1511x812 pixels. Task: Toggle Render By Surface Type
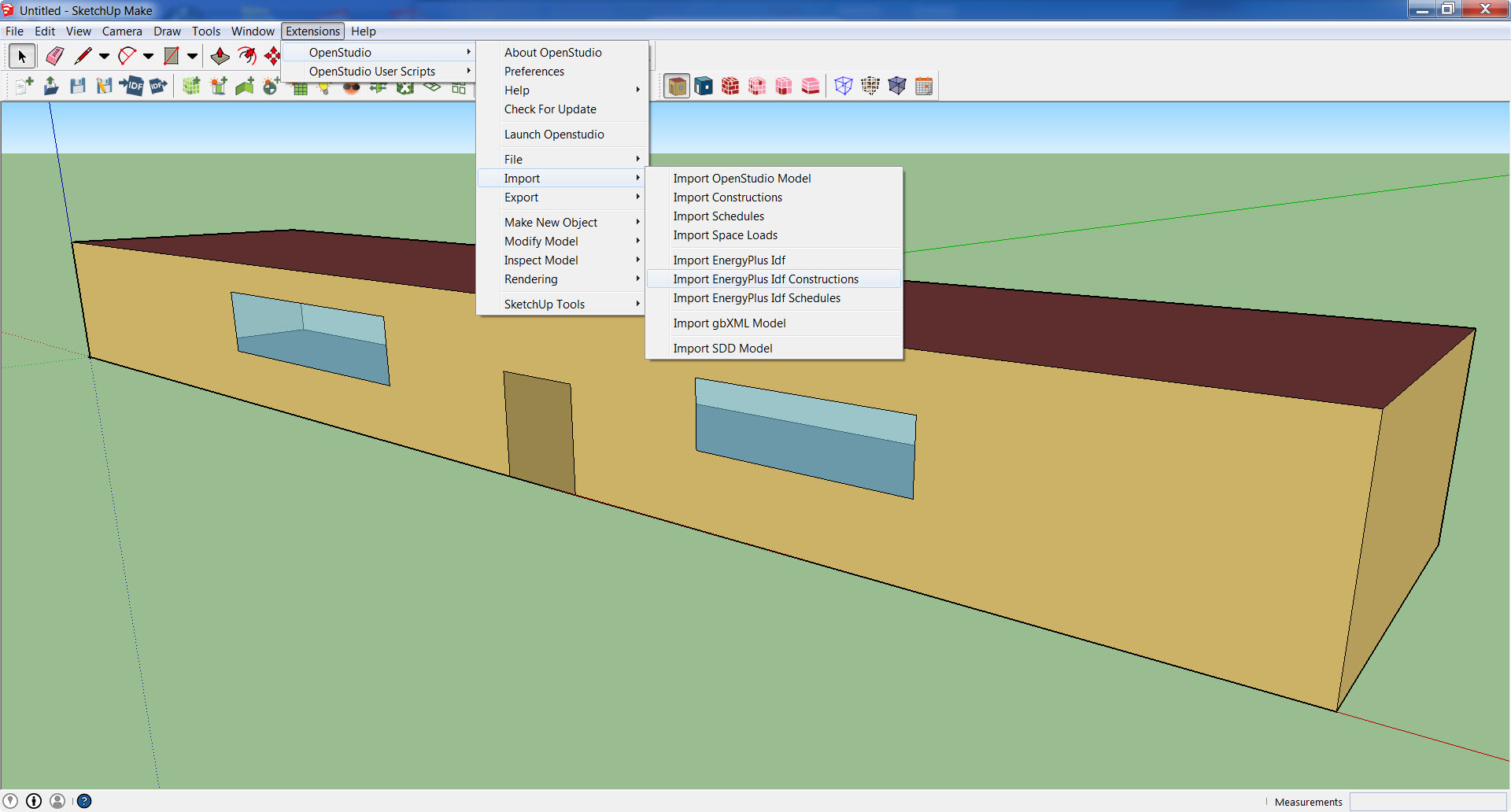pyautogui.click(x=677, y=86)
